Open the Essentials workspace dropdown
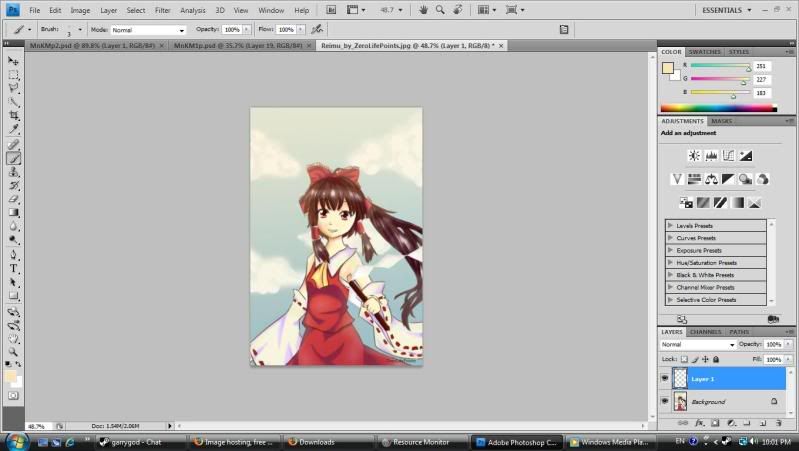This screenshot has height=451, width=799. tap(726, 10)
